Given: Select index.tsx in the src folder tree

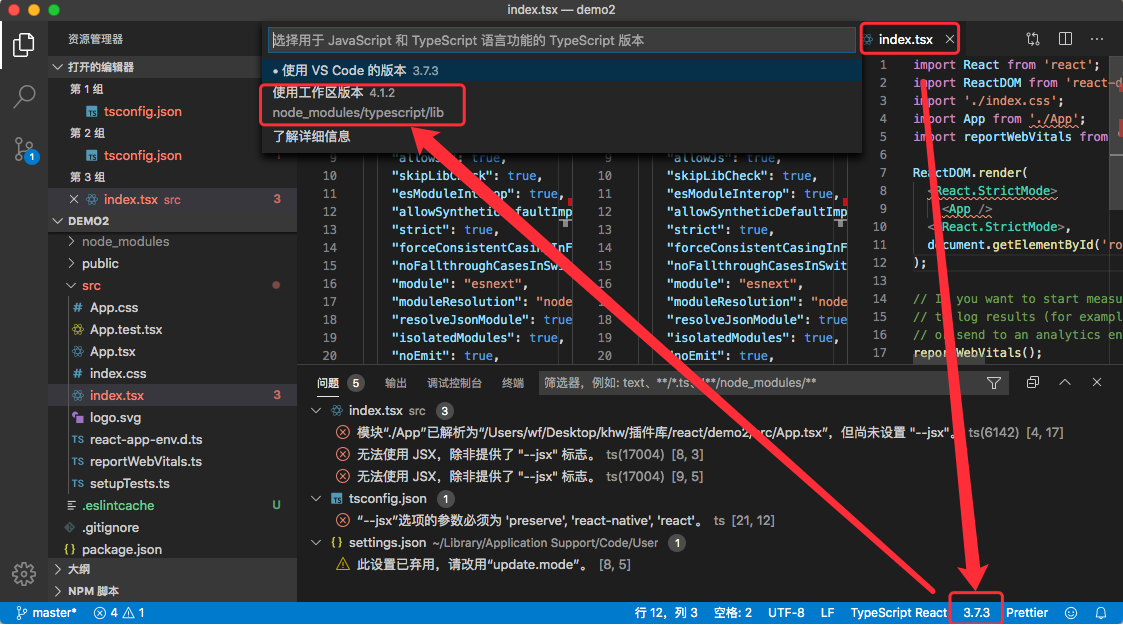Looking at the screenshot, I should 117,395.
